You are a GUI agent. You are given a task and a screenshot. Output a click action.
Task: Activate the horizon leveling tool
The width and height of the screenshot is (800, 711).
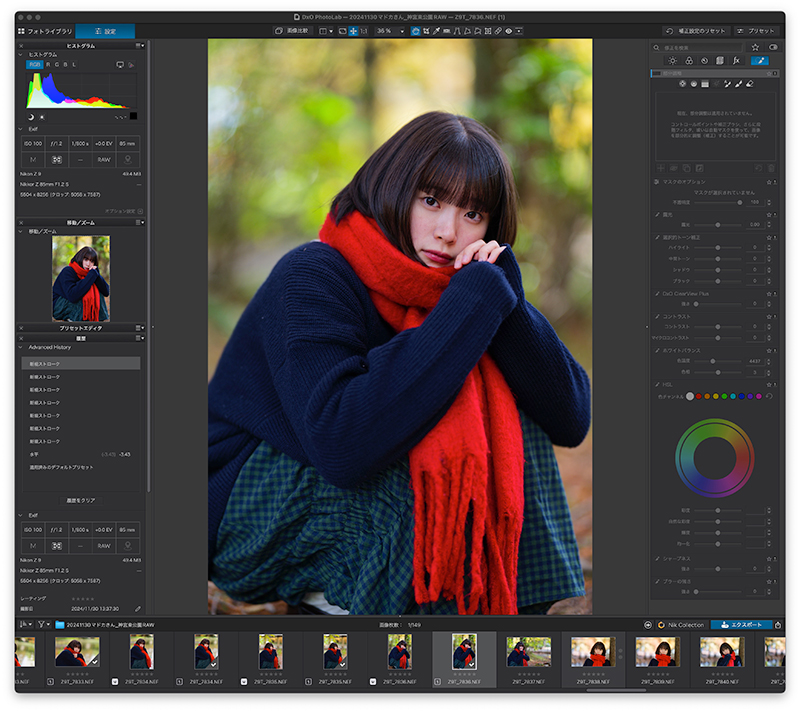(446, 31)
